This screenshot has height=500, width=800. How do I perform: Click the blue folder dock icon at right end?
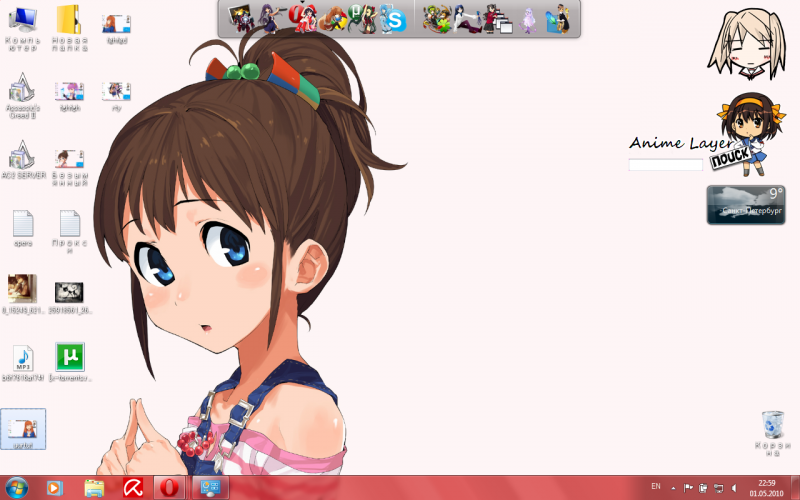click(x=558, y=19)
